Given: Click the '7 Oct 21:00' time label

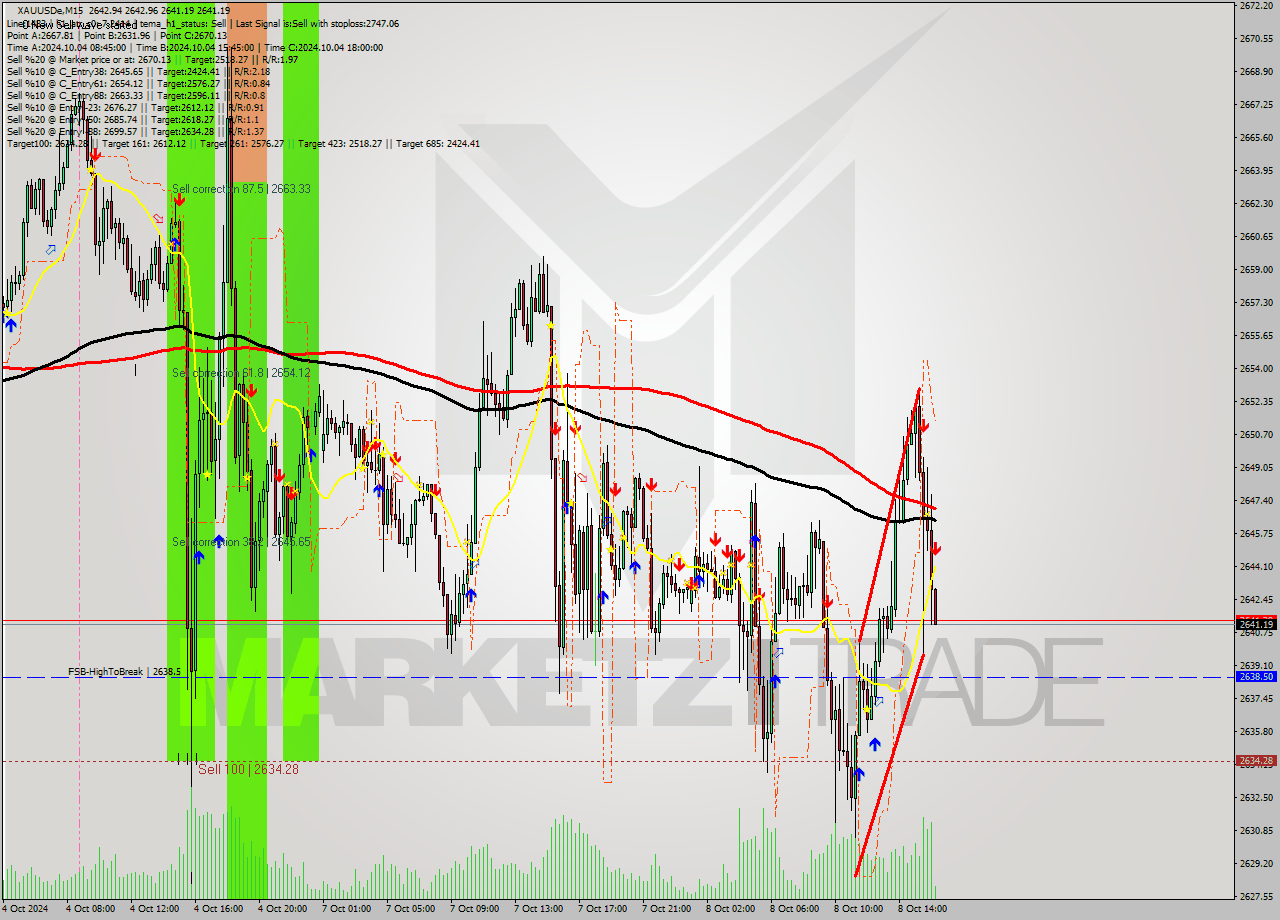Looking at the screenshot, I should [x=667, y=909].
